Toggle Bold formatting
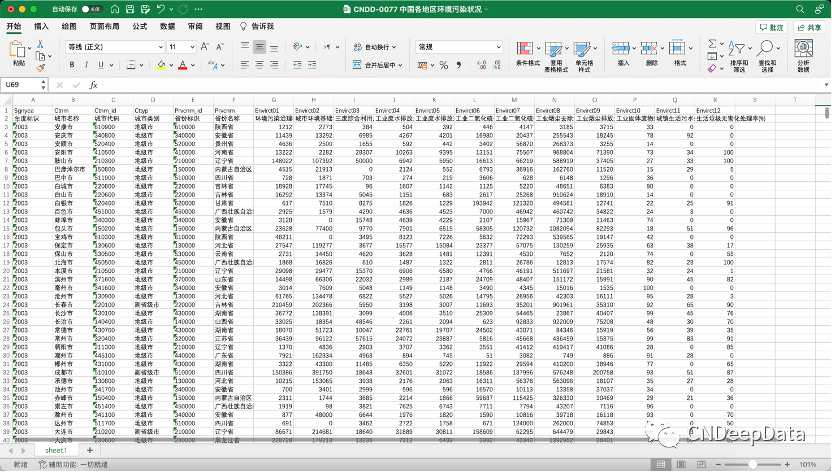This screenshot has height=472, width=832. pos(72,65)
